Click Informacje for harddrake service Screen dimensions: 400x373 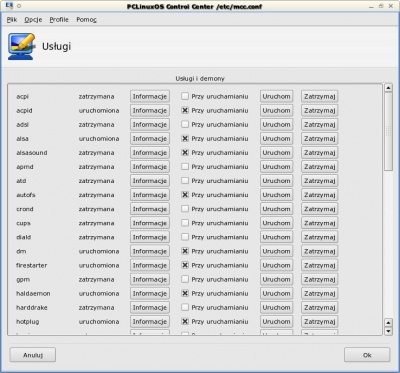[x=150, y=307]
